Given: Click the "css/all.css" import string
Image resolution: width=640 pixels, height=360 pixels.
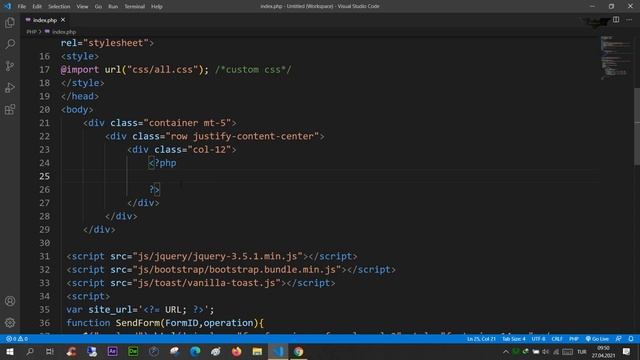Looking at the screenshot, I should point(162,69).
